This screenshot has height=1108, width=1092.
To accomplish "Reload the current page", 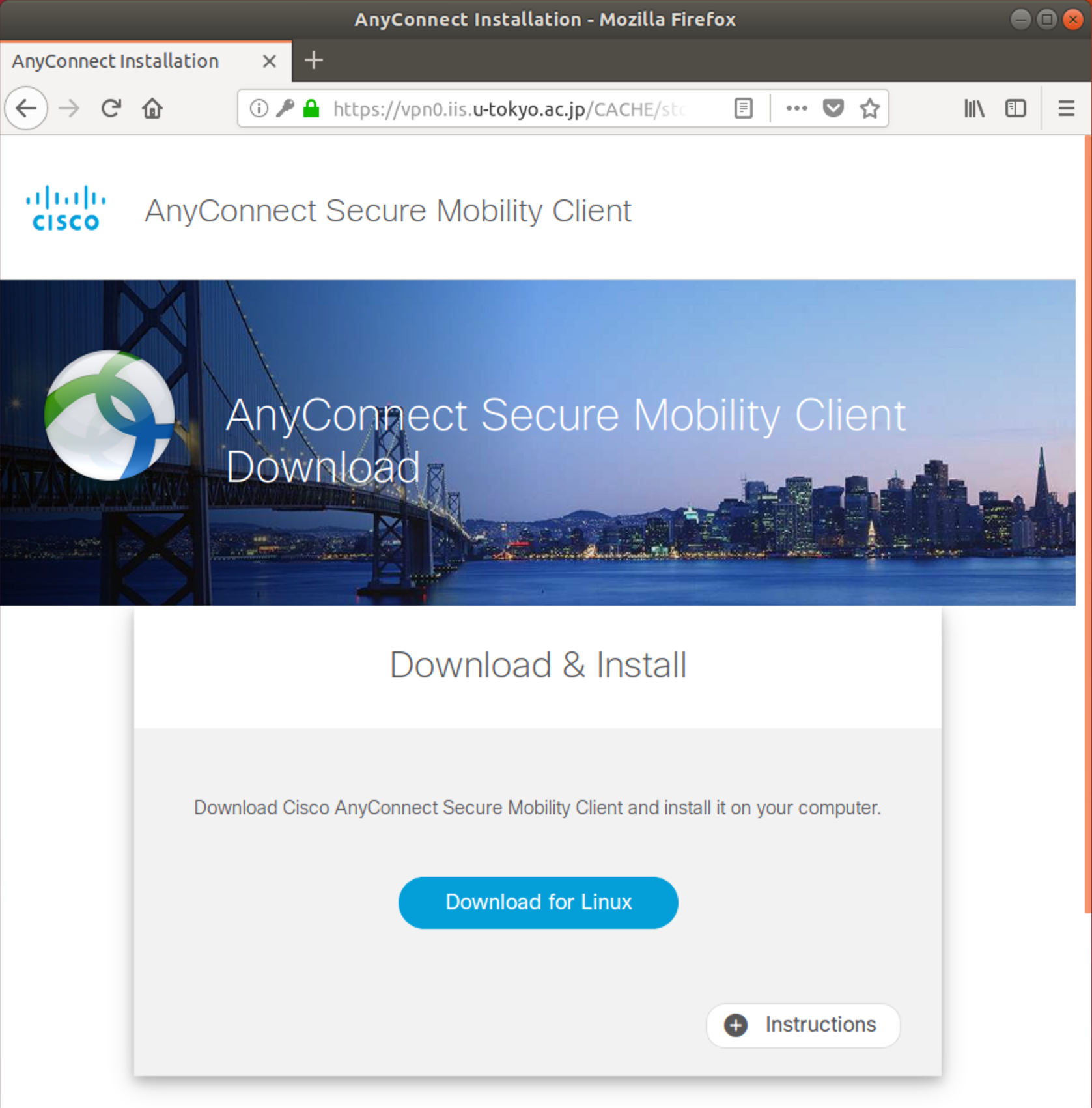I will [111, 108].
